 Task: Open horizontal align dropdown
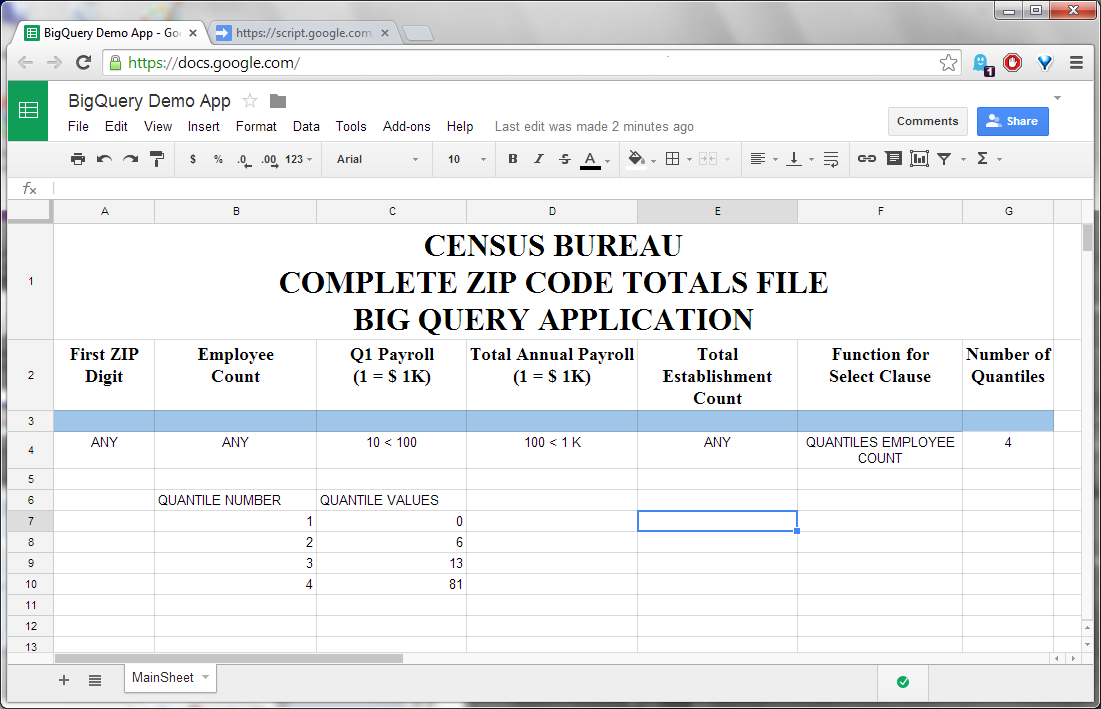click(763, 159)
